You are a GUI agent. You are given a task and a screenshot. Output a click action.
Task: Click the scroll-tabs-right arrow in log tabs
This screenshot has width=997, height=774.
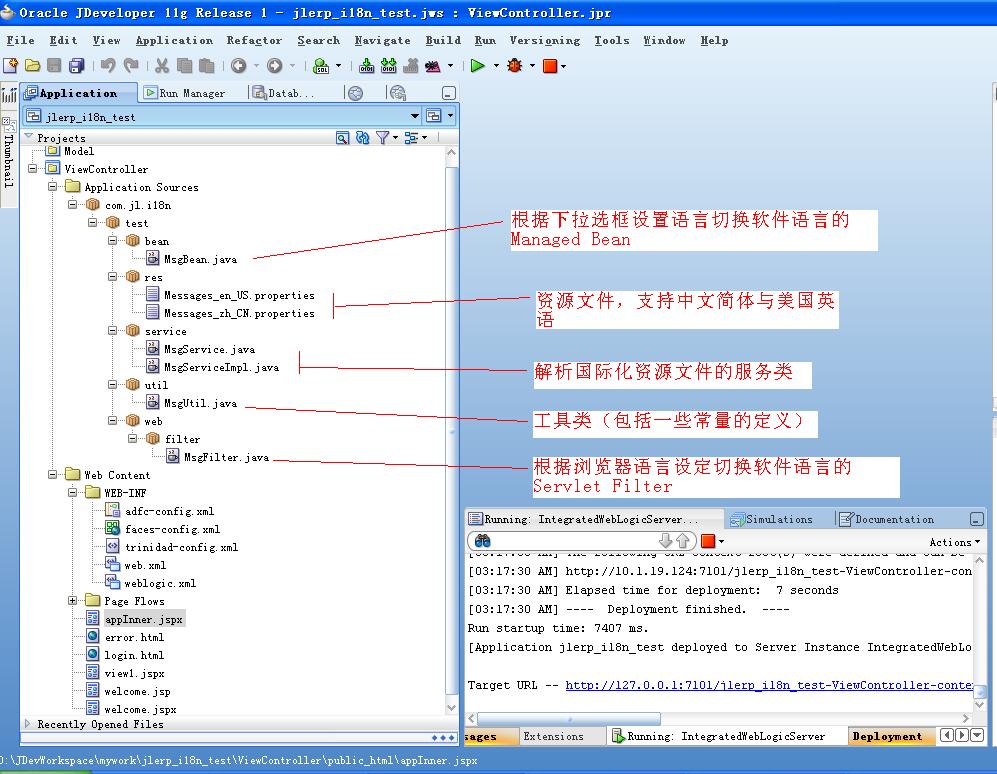[x=962, y=735]
